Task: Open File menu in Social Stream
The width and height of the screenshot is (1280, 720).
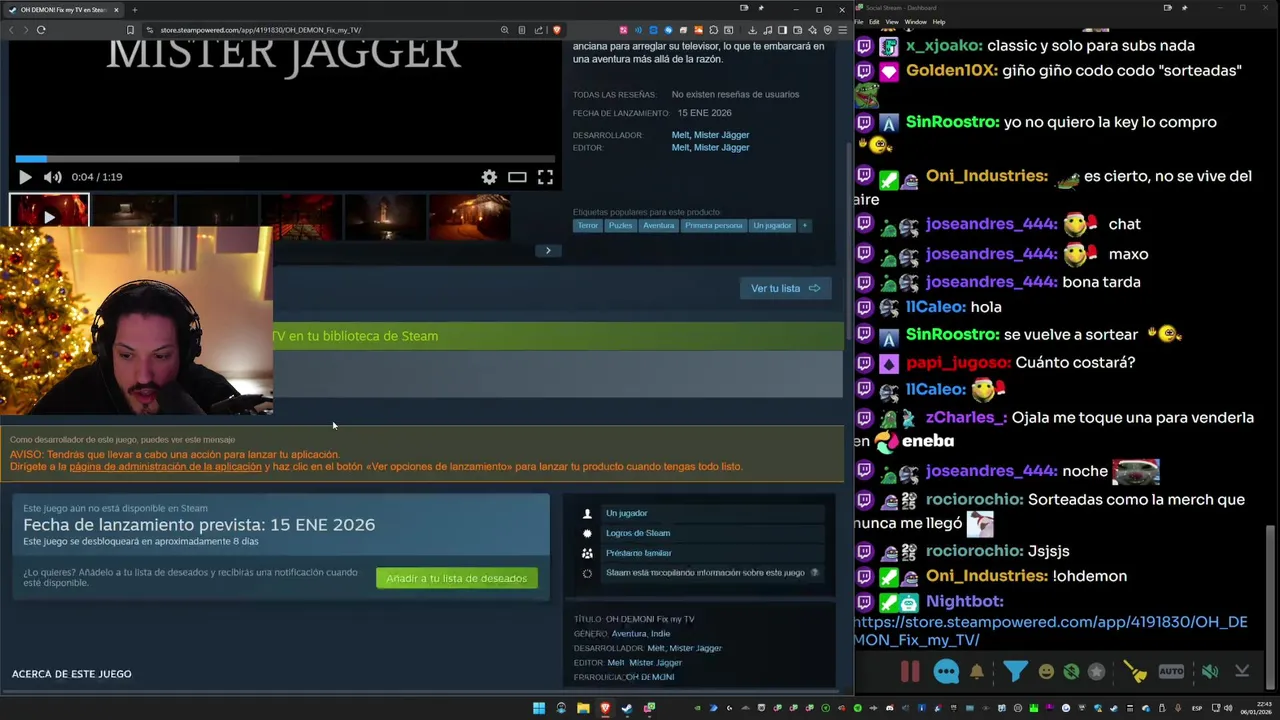Action: tap(859, 22)
